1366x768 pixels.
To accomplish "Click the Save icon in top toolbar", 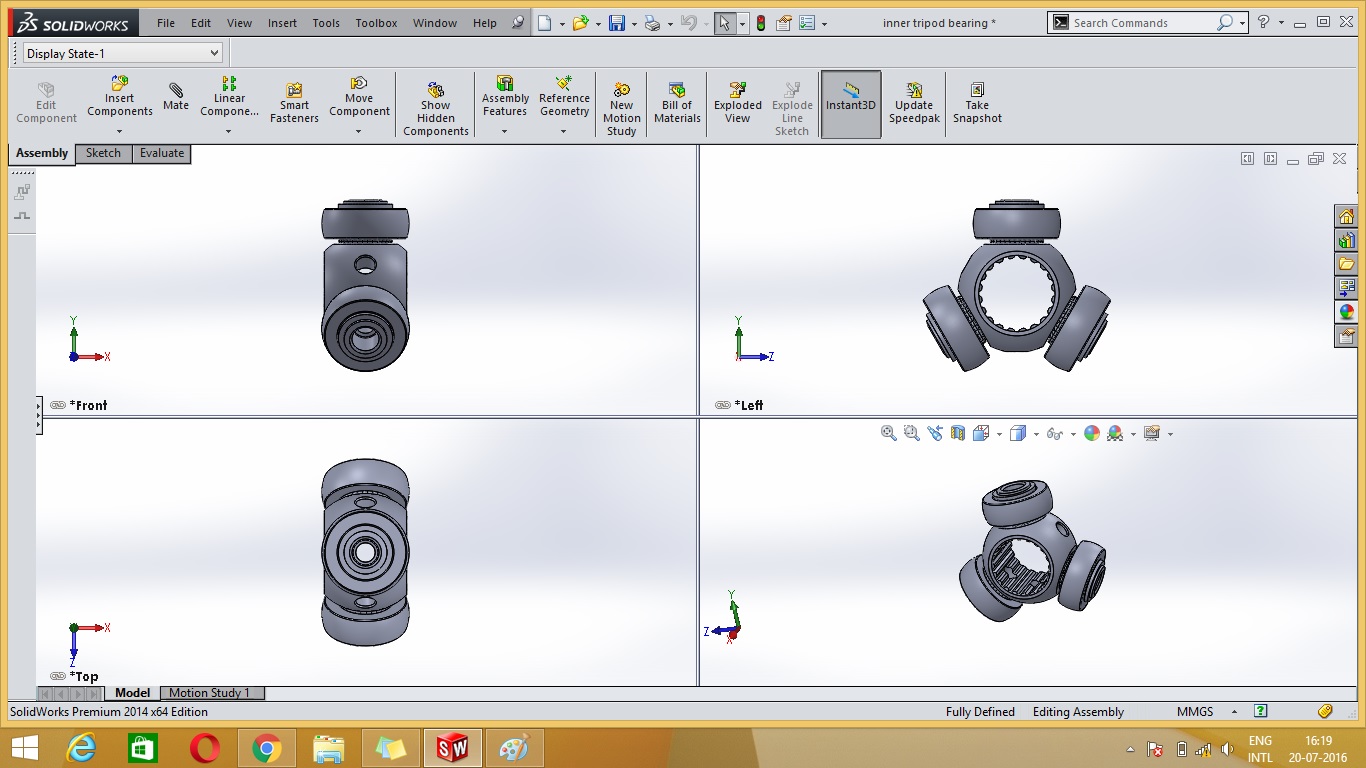I will (x=617, y=23).
